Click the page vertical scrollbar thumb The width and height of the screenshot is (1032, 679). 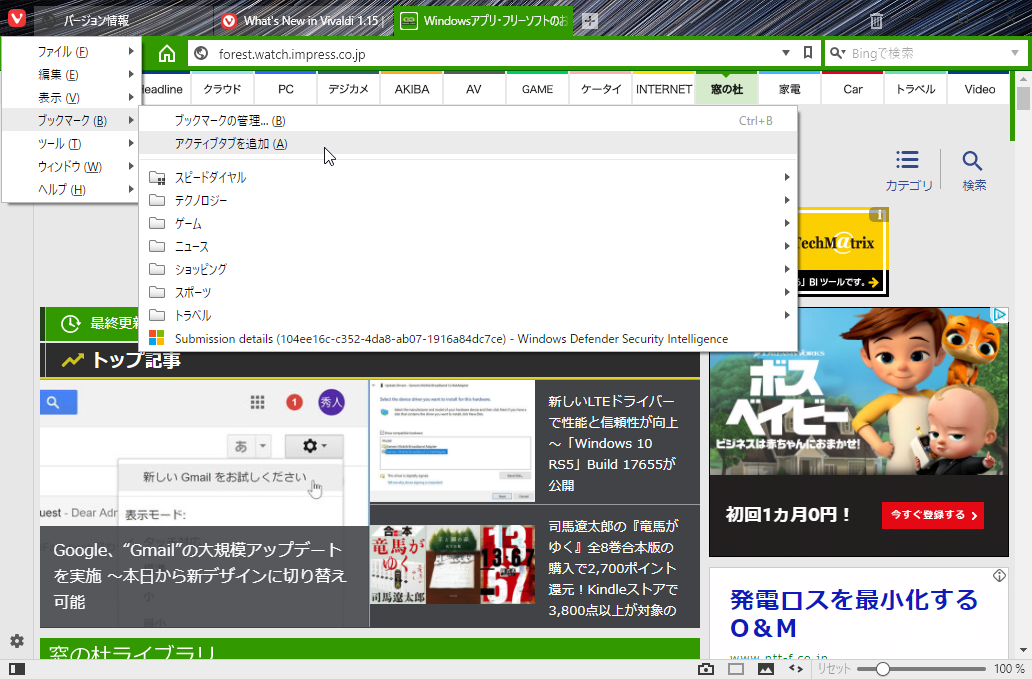point(1023,99)
